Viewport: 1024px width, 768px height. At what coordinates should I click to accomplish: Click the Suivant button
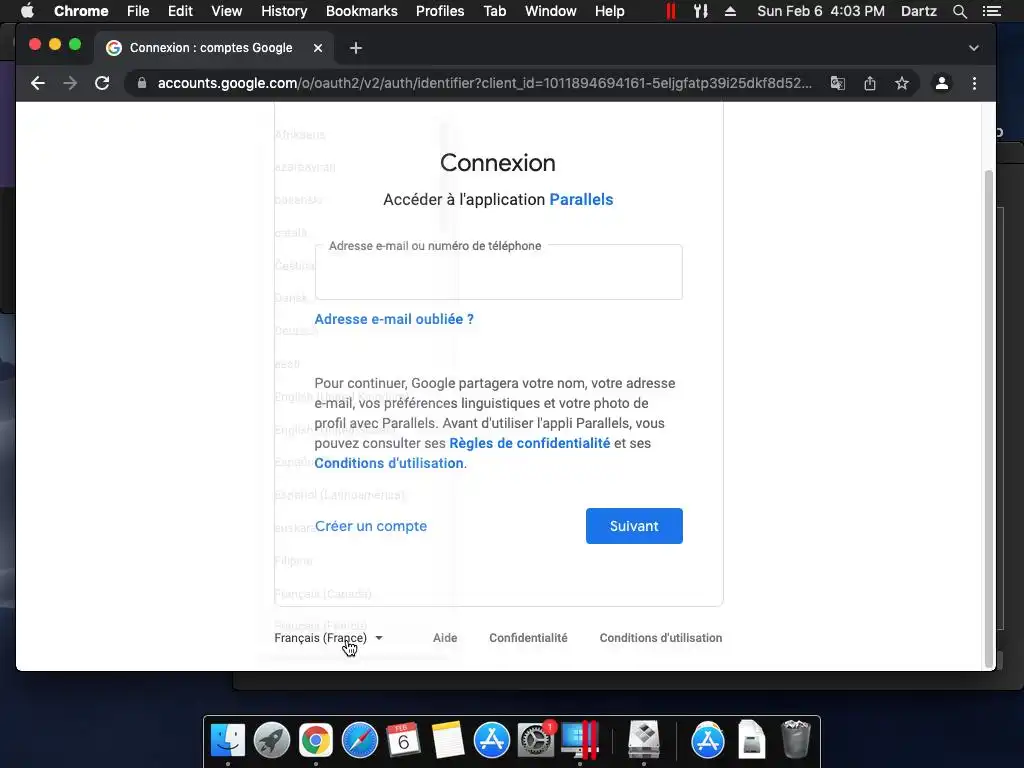634,526
